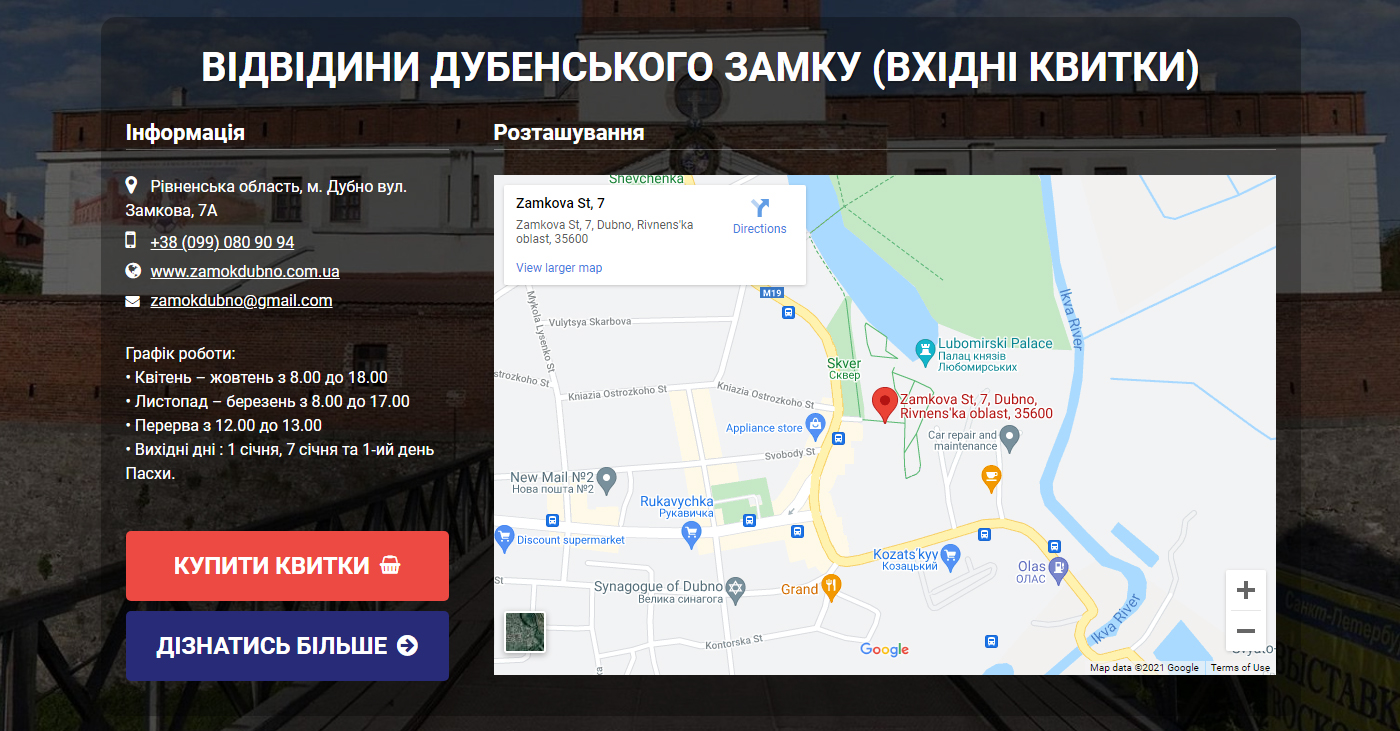Click the globe icon beside the website
This screenshot has height=731, width=1400.
(132, 270)
